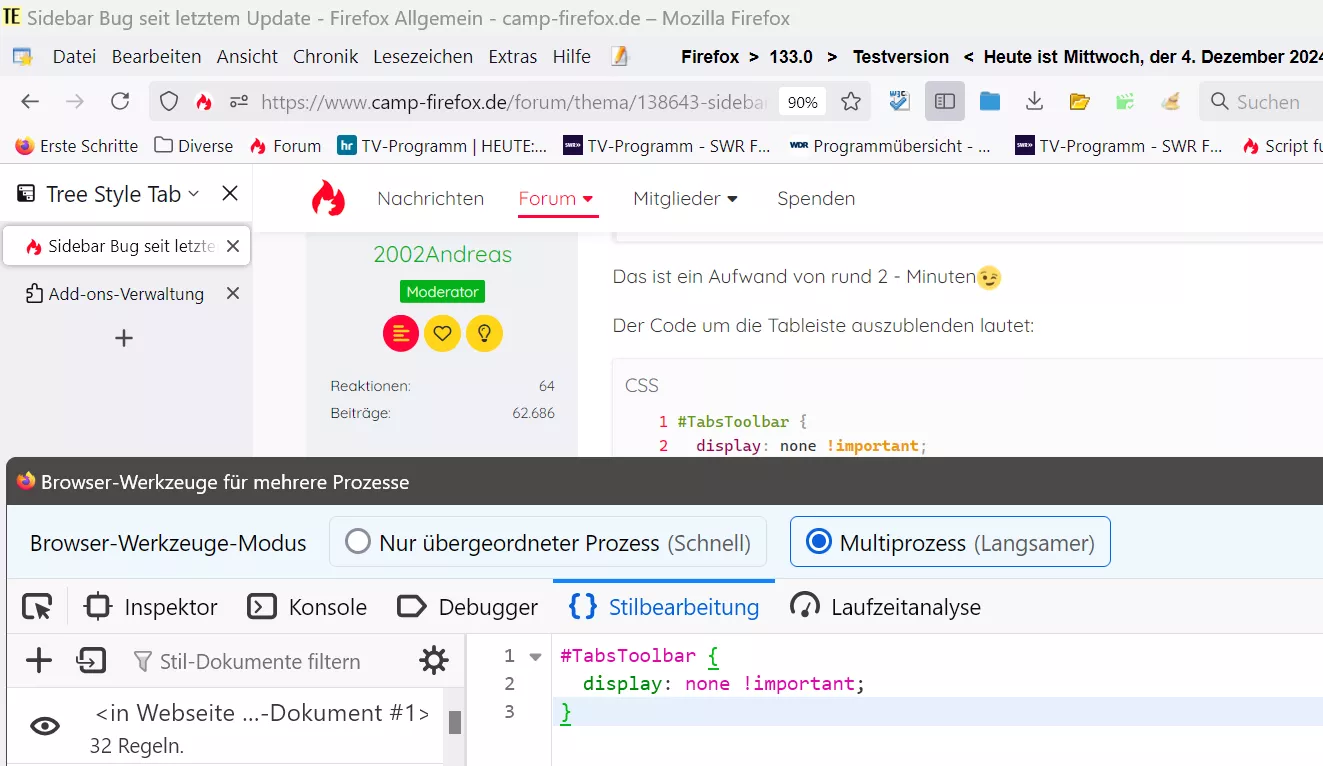Screen dimensions: 1323x766
Task: Switch to the Konsole tab
Action: (308, 607)
